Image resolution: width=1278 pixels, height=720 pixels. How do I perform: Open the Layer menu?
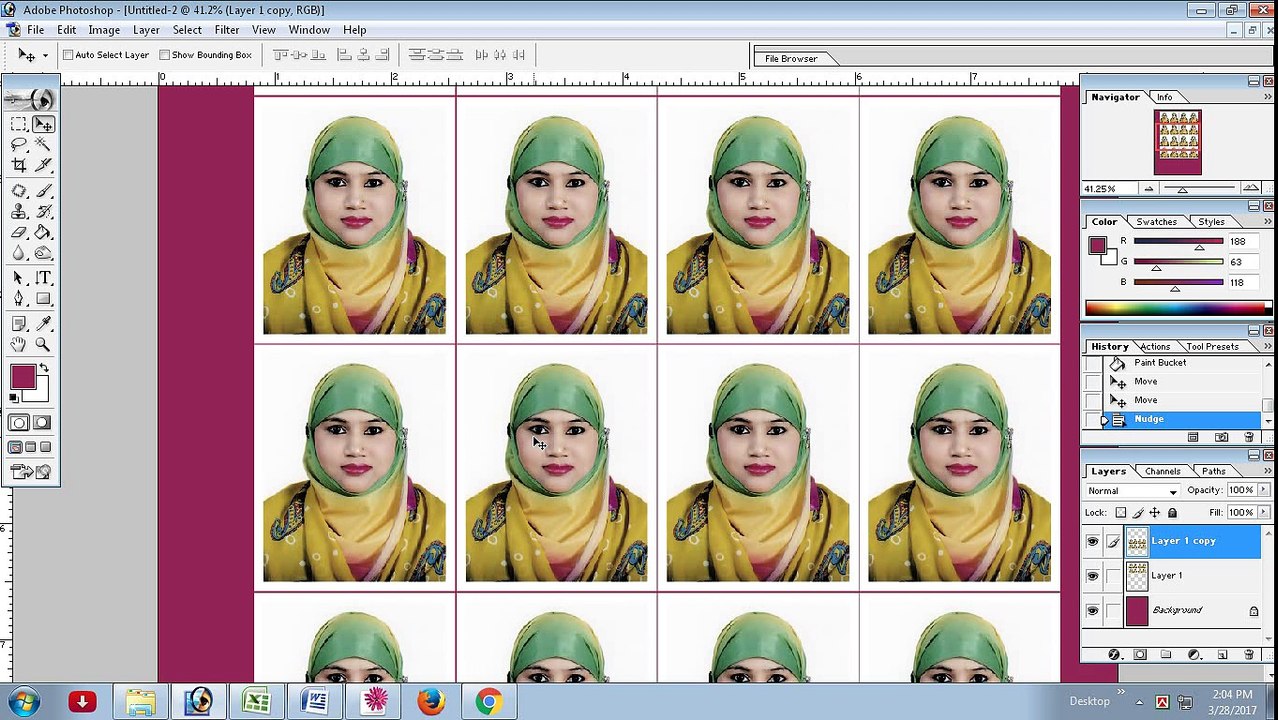click(x=146, y=30)
